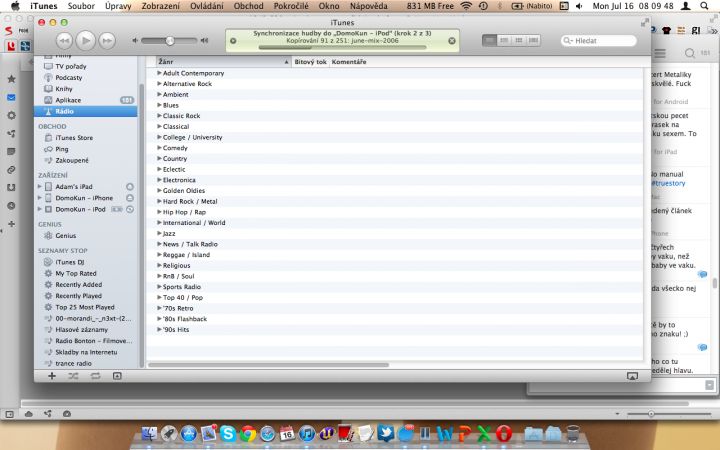Click Bitový tok column header

[311, 62]
